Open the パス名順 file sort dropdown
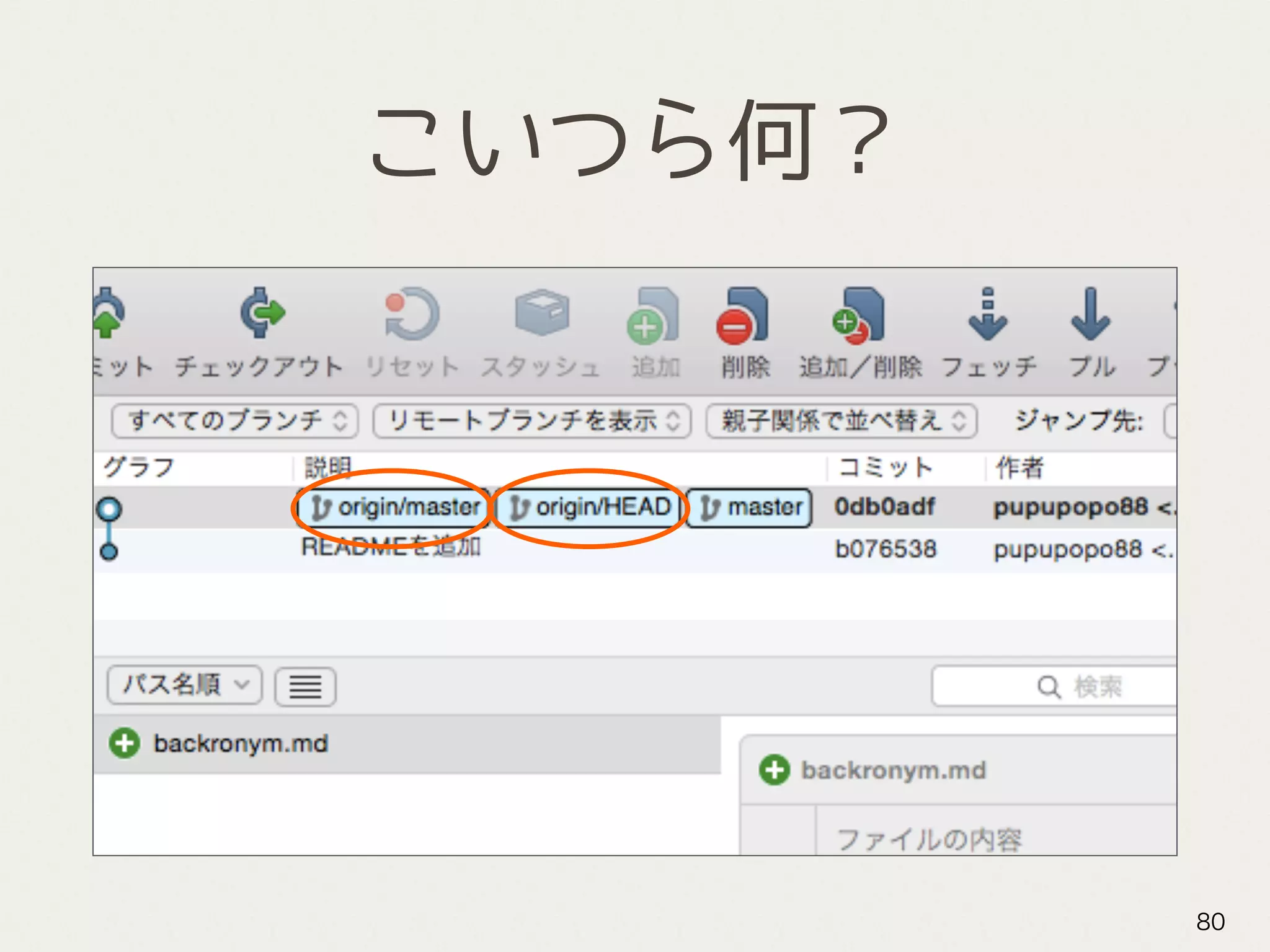 coord(184,685)
